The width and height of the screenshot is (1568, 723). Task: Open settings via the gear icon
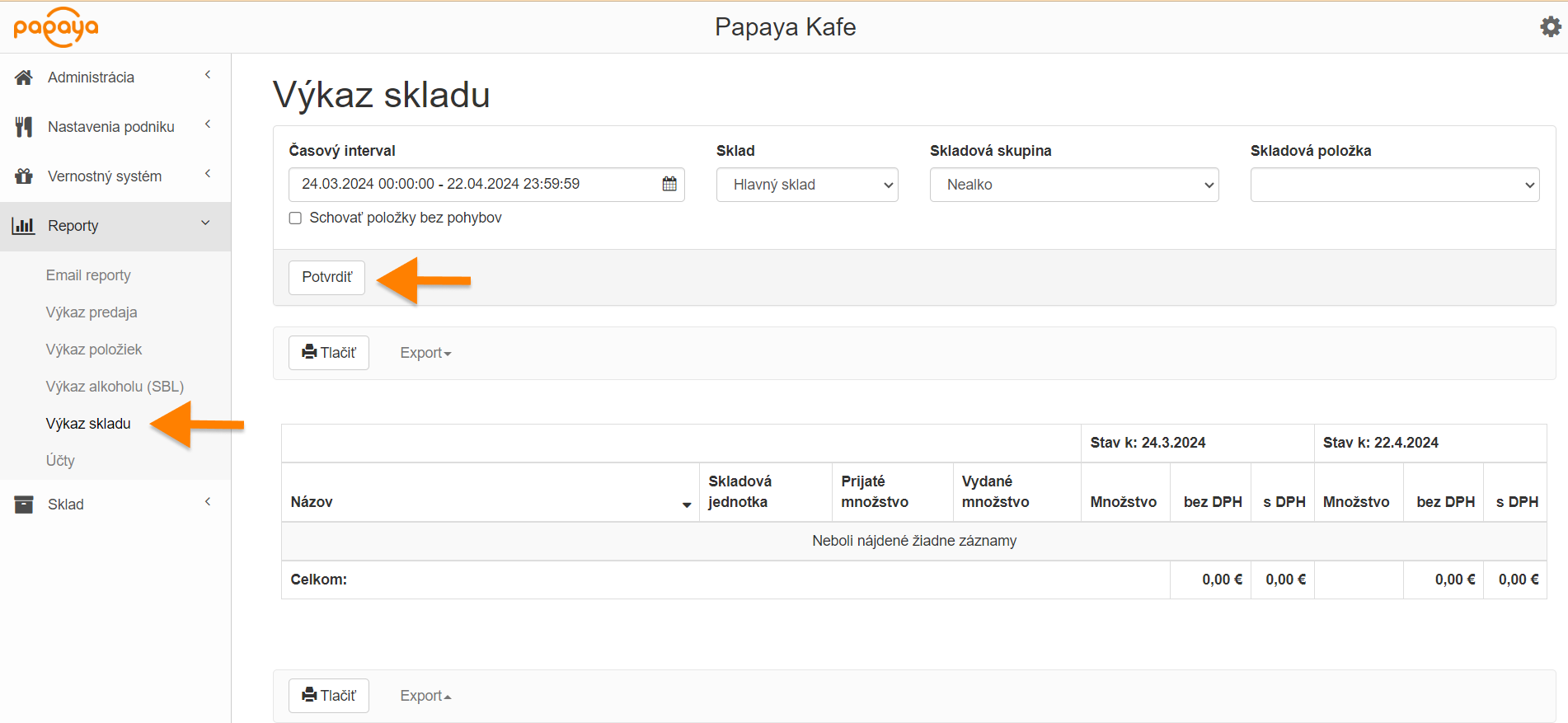pos(1550,27)
